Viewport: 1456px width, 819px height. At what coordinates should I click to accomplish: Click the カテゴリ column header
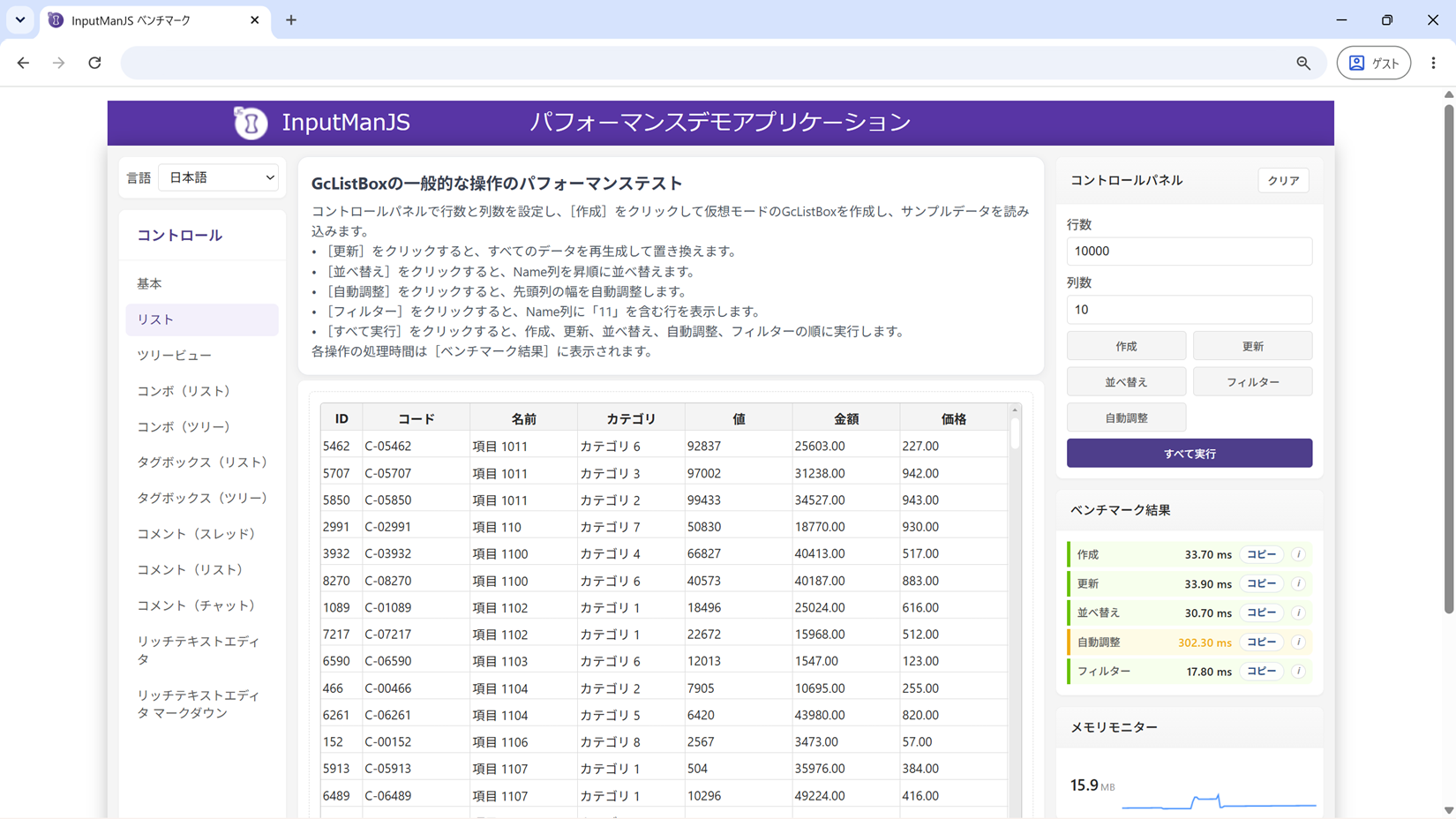pyautogui.click(x=631, y=418)
